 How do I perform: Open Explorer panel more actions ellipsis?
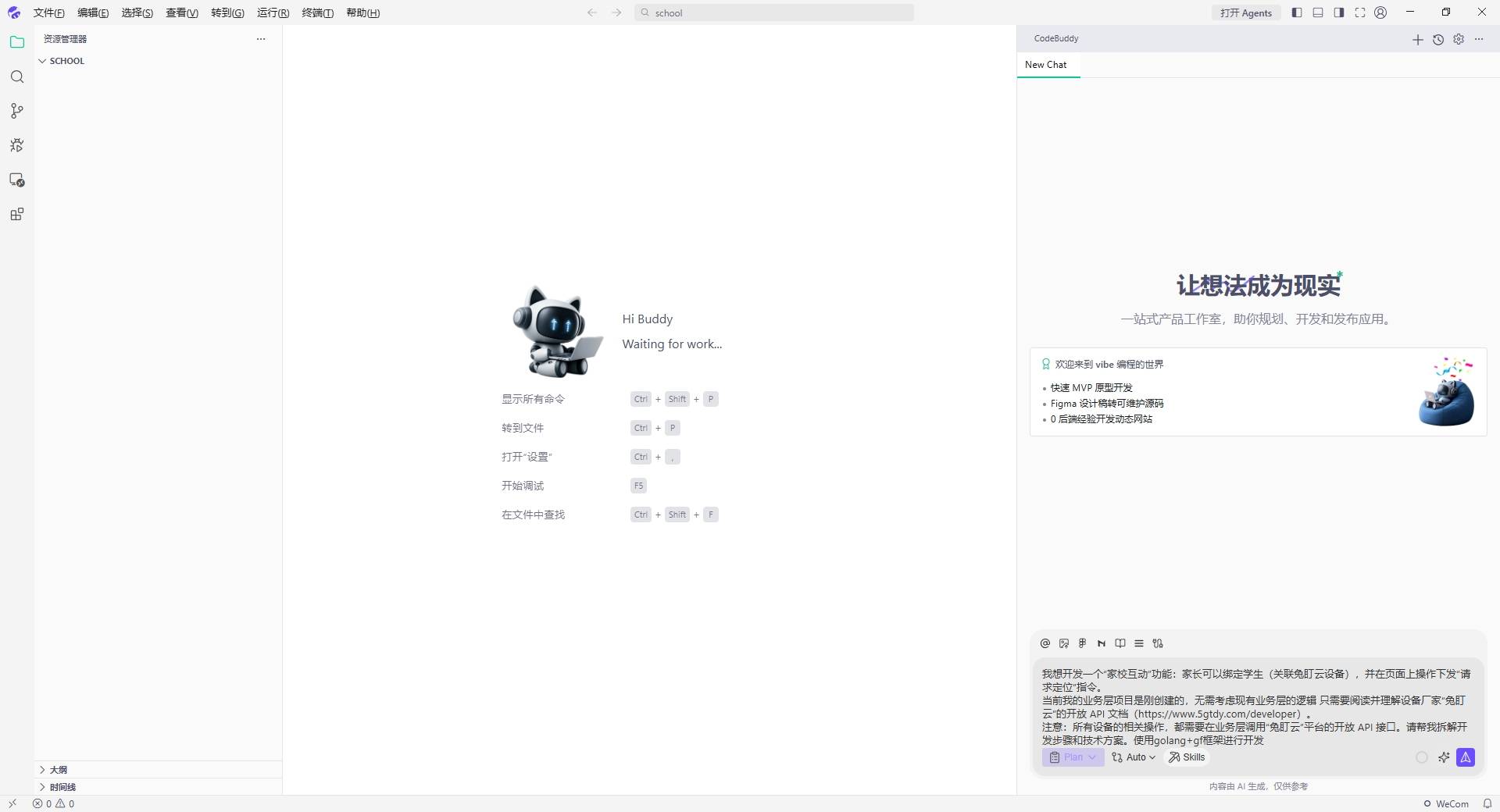pos(261,39)
